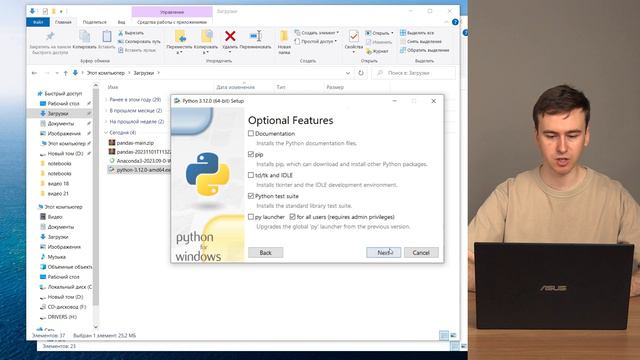Screen dimensions: 640x360
Task: Uncheck Python test suite checkbox
Action: (x=251, y=196)
